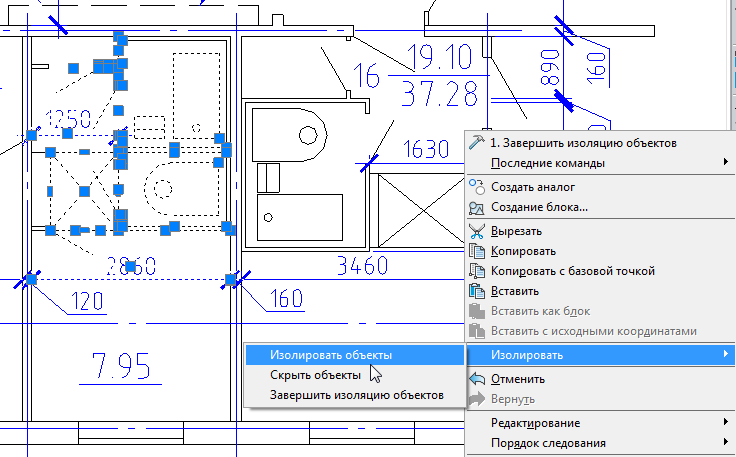This screenshot has height=457, width=736.
Task: Expand arrow beside Изолировать
Action: 726,354
